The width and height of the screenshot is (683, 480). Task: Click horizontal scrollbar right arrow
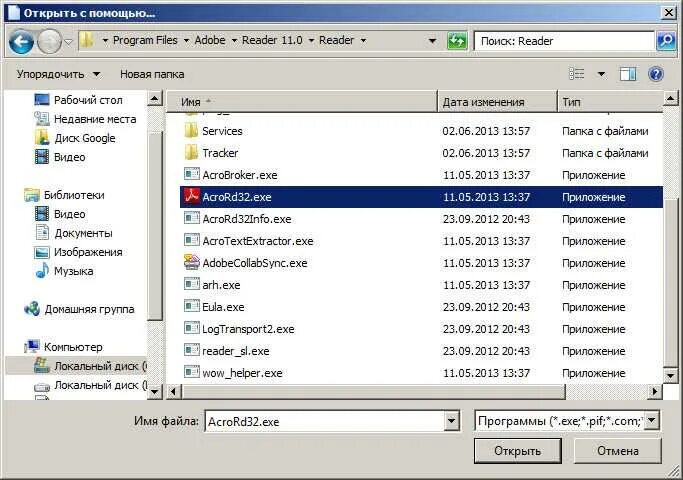[x=655, y=392]
